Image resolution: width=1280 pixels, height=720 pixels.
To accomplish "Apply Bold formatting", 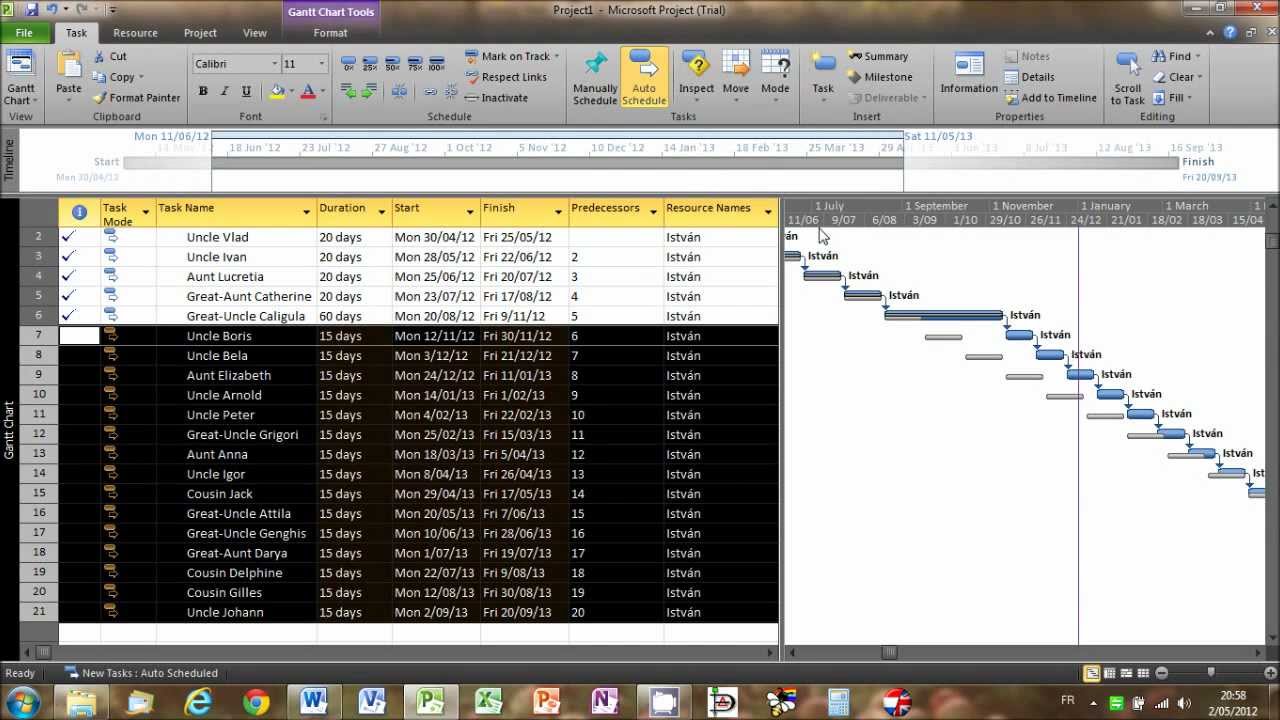I will point(203,91).
